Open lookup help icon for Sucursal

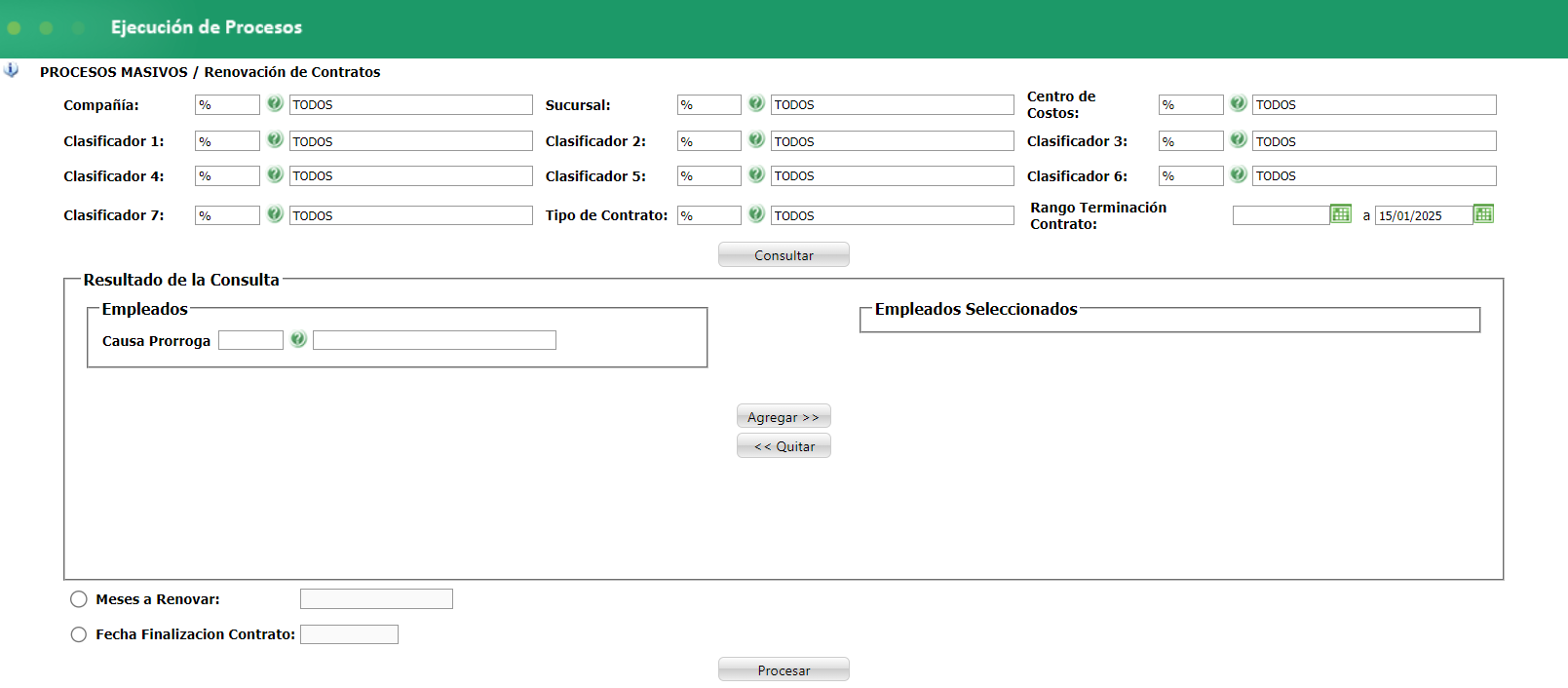pyautogui.click(x=756, y=103)
